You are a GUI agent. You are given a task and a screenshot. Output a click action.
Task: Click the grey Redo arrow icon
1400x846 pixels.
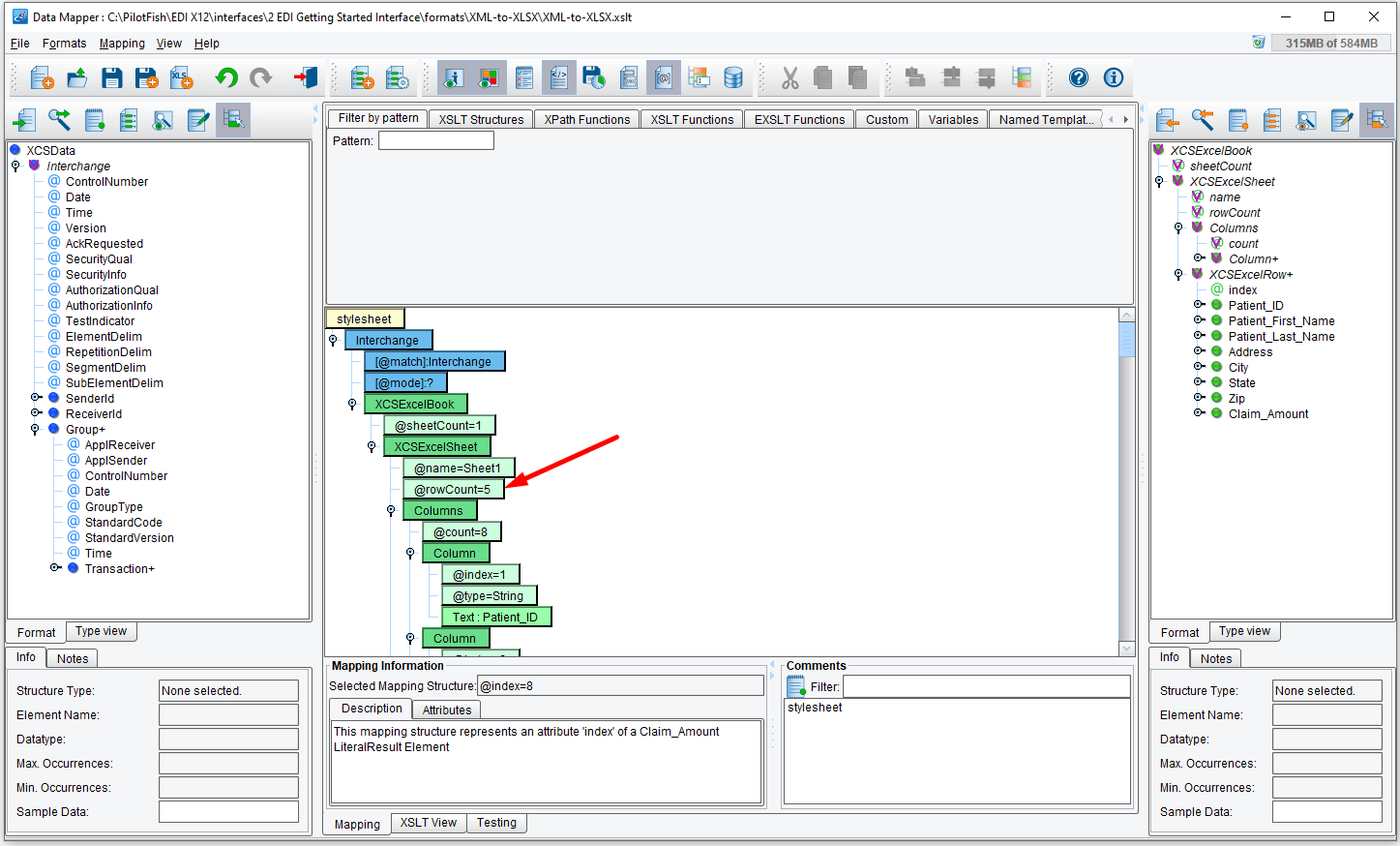[261, 78]
